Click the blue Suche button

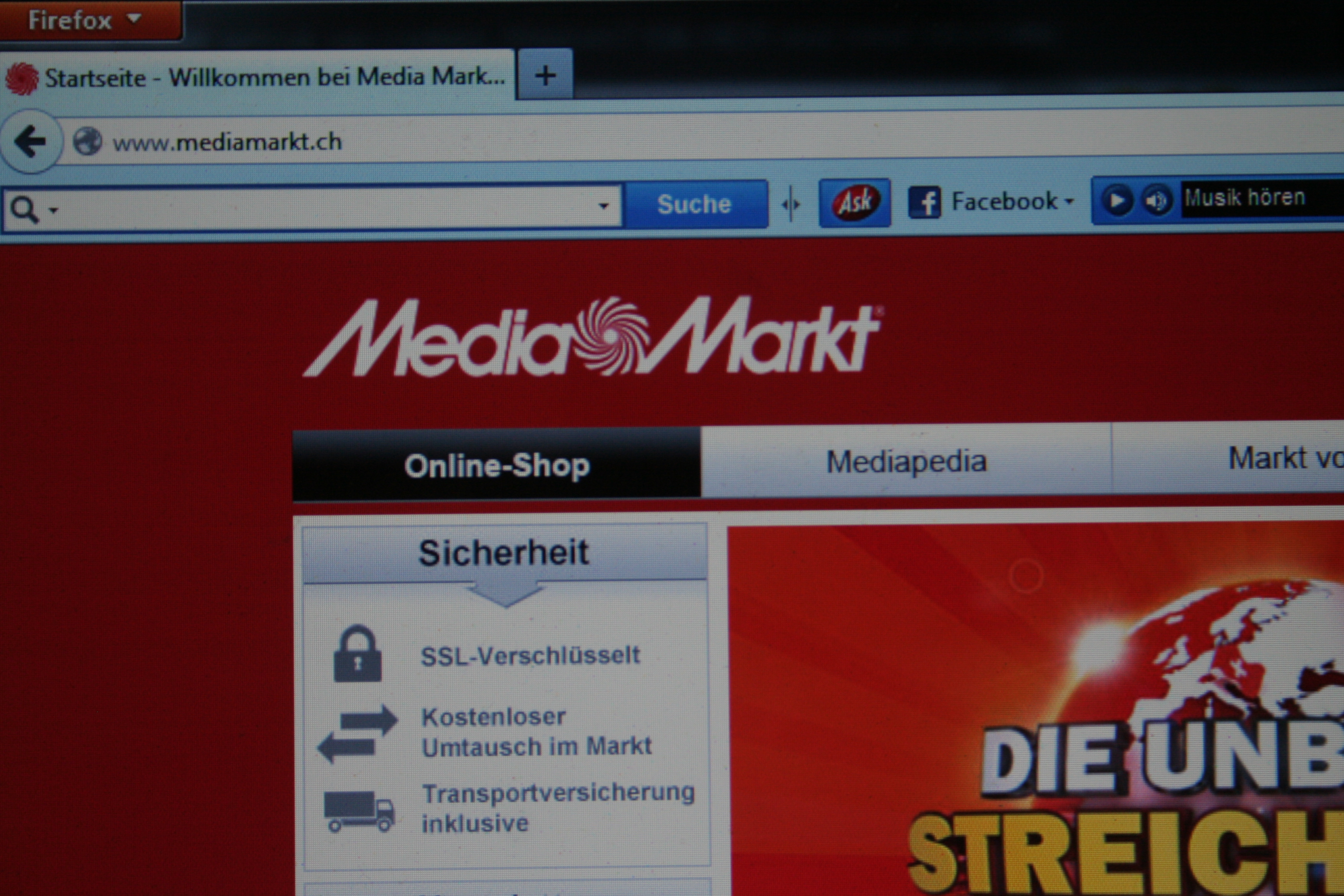(x=694, y=204)
